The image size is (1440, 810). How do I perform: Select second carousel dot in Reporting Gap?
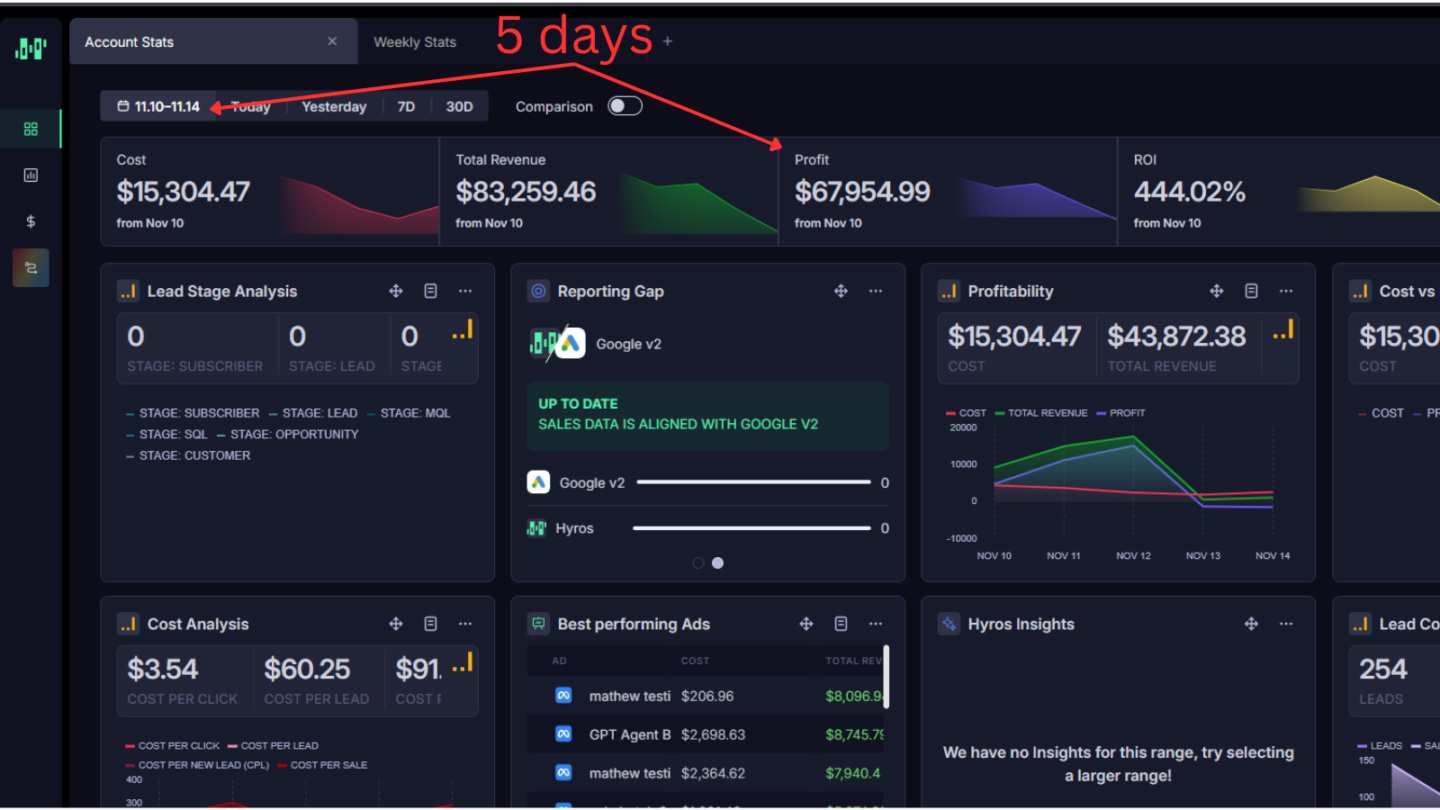(x=717, y=563)
